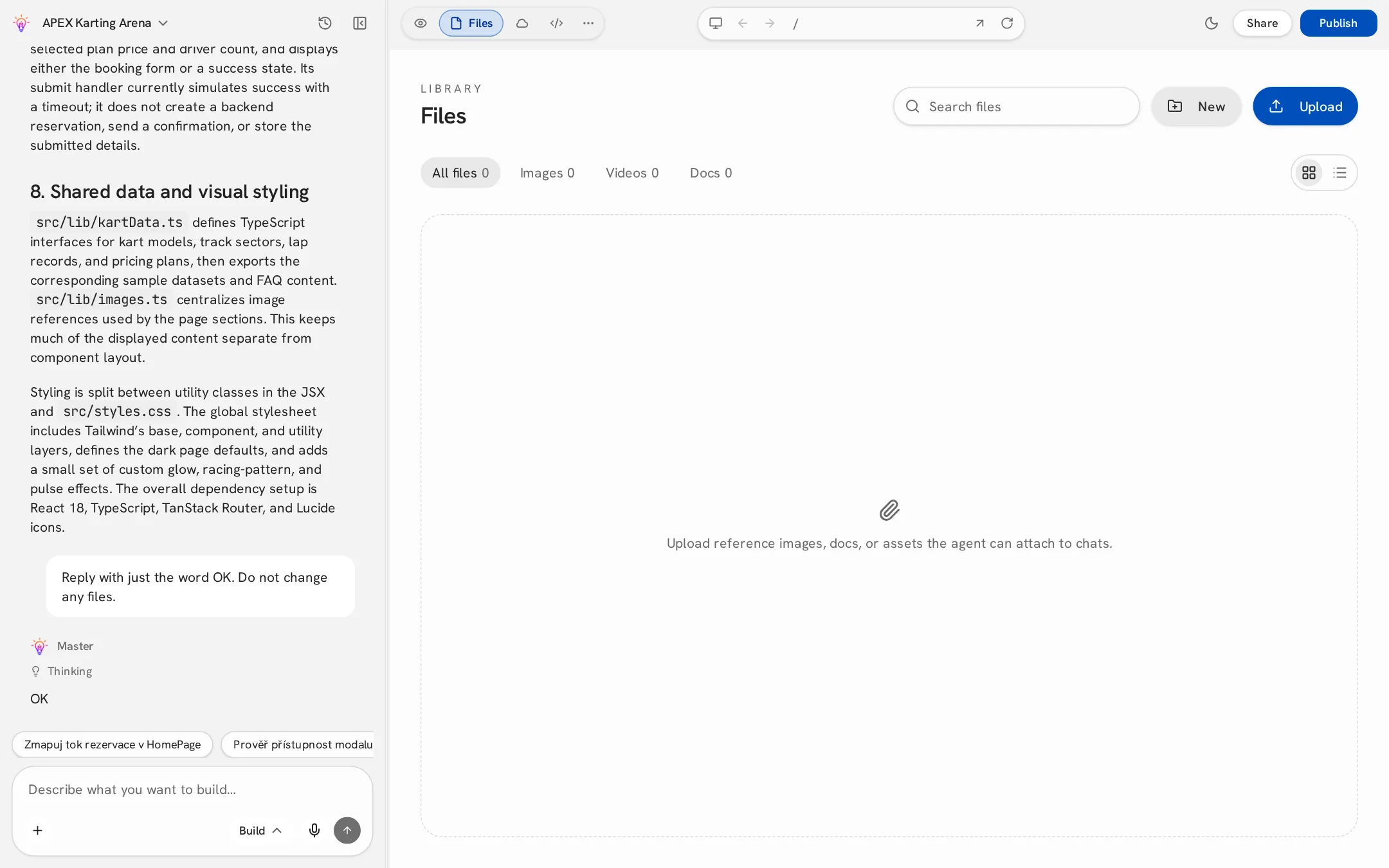Filter by Images tab

click(x=547, y=173)
